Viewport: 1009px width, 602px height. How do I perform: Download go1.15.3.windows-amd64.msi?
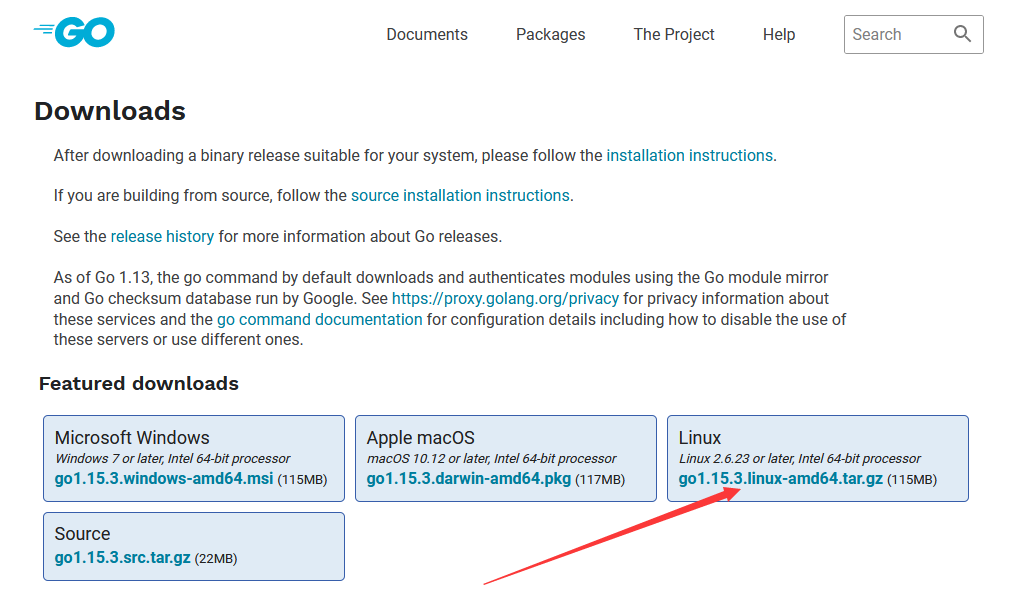(x=164, y=479)
